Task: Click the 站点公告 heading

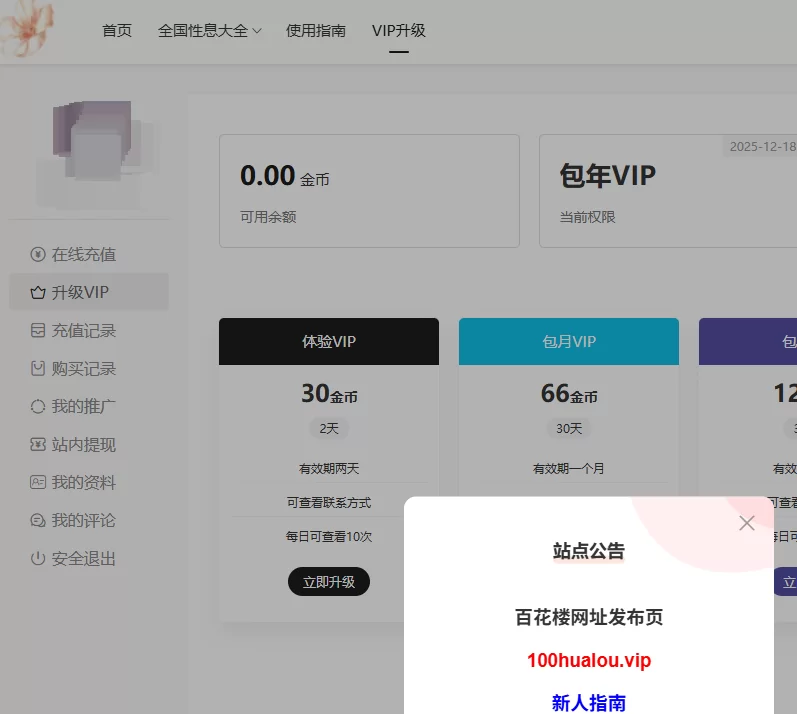Action: [589, 551]
